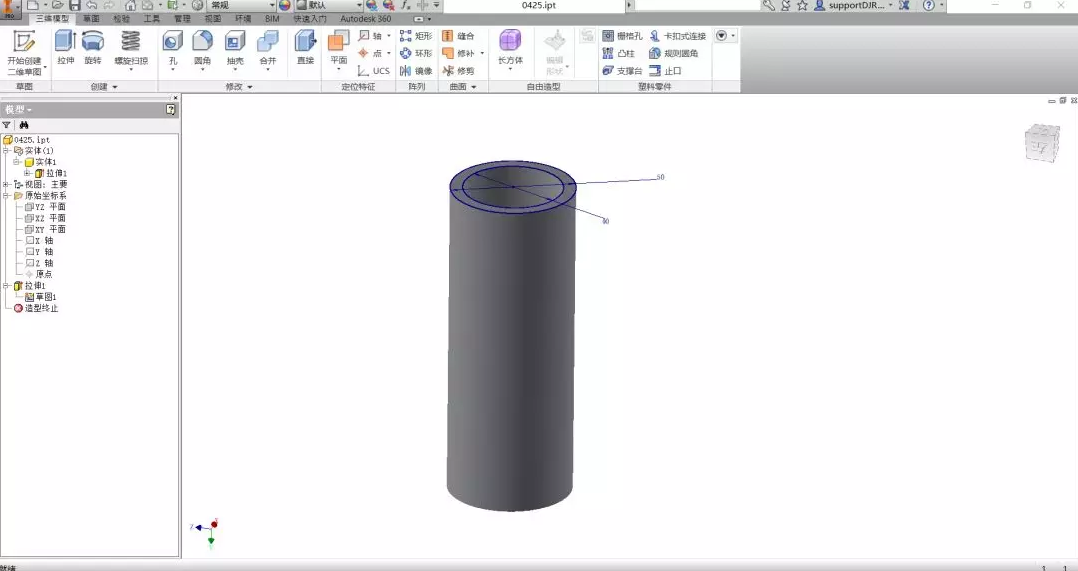1078x571 pixels.
Task: Create a UCS coordinate system
Action: coord(373,71)
